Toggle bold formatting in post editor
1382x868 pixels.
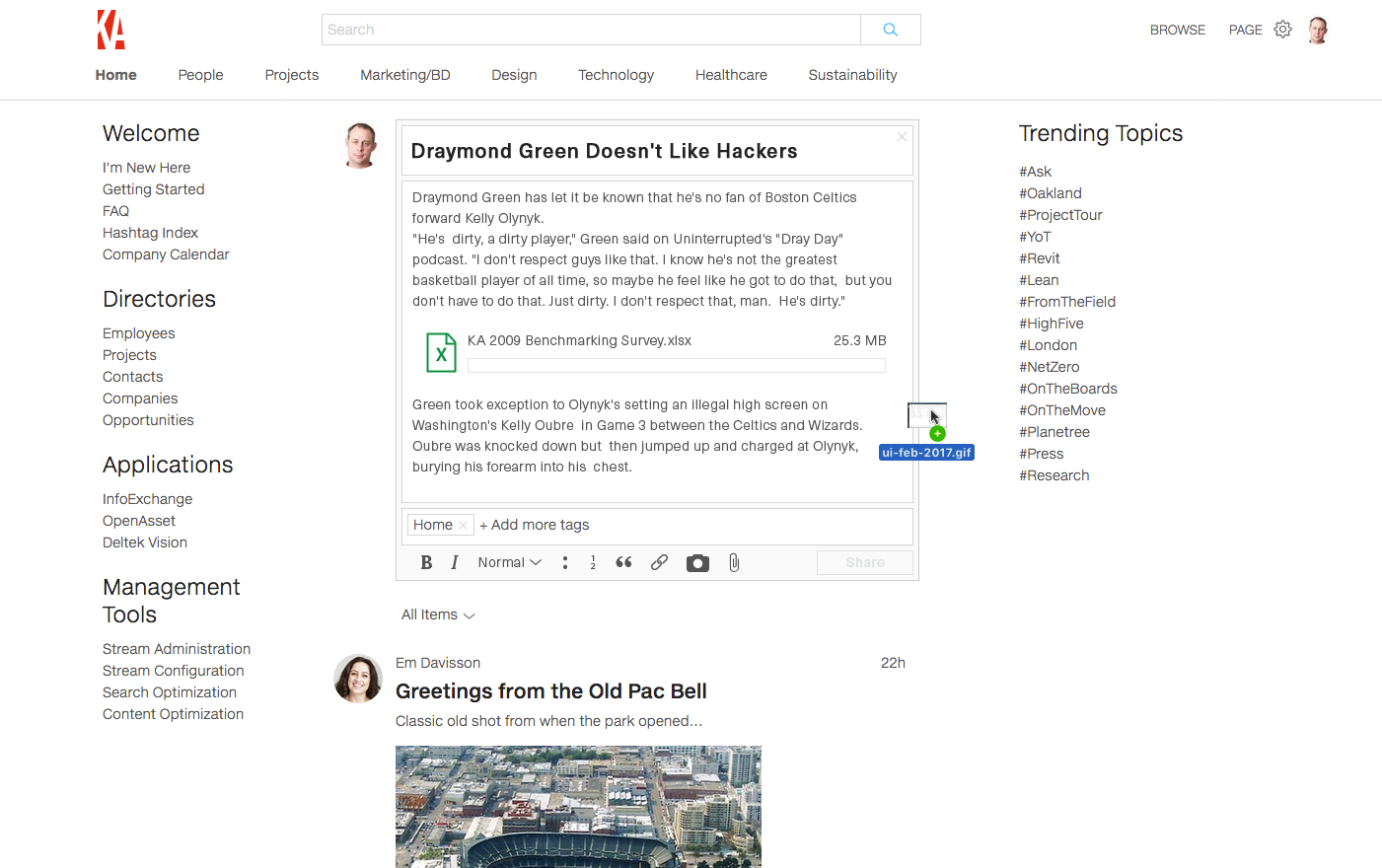point(426,562)
